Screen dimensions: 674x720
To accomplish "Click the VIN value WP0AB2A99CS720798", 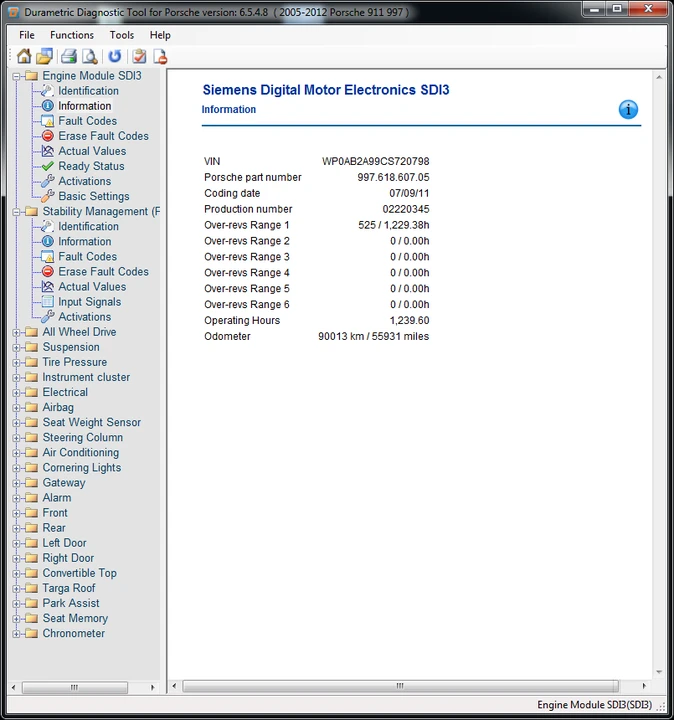I will (x=375, y=161).
